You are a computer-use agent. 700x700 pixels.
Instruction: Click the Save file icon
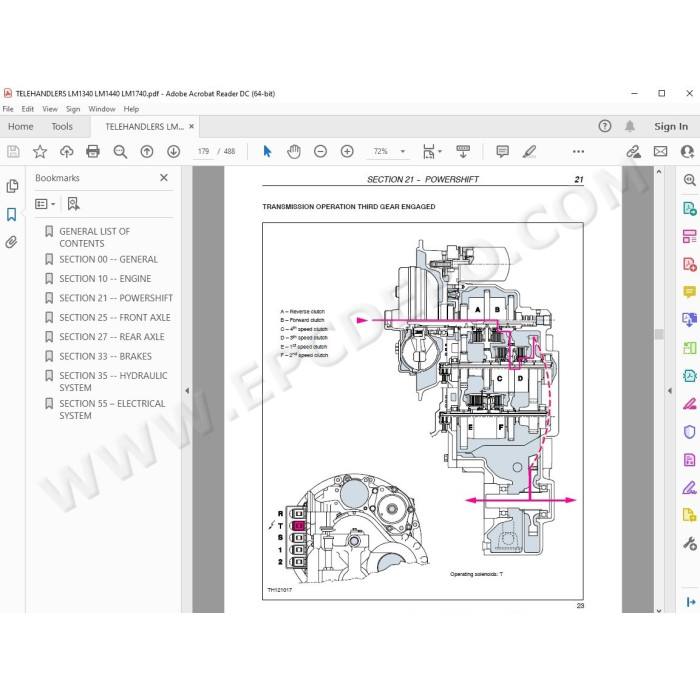[13, 152]
